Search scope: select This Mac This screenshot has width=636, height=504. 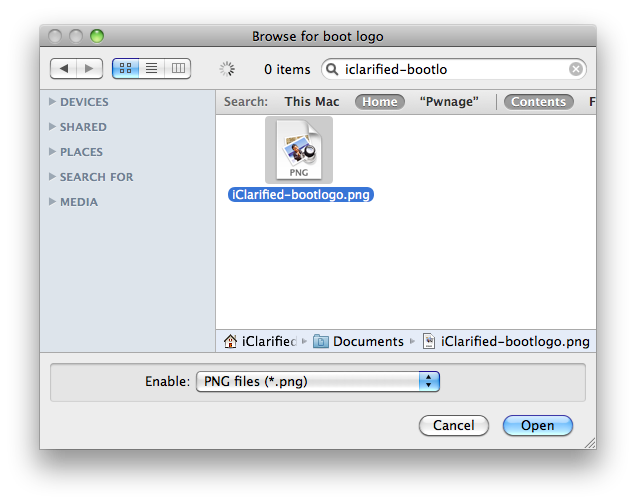coord(312,102)
